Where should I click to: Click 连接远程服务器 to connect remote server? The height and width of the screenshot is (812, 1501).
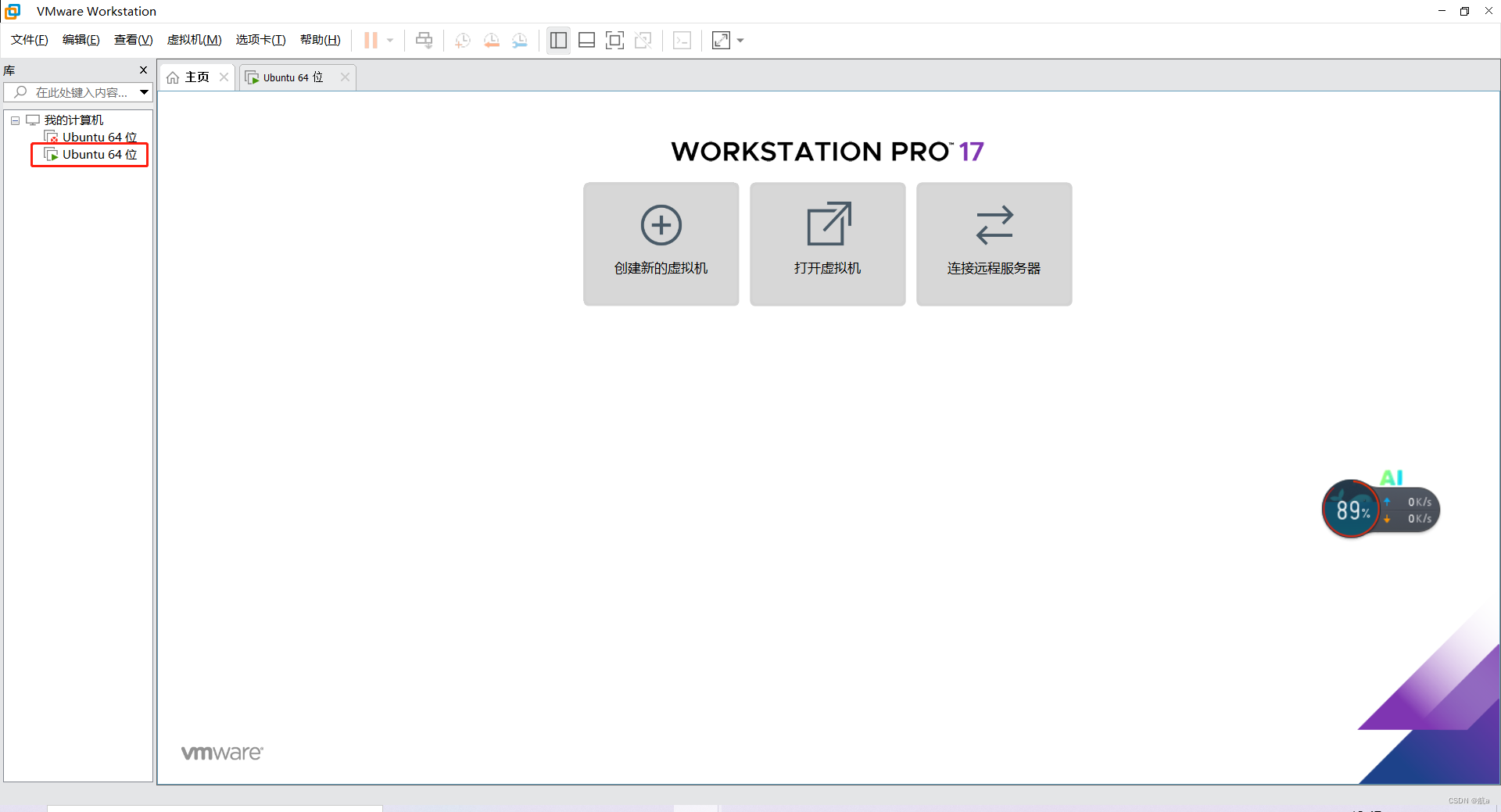994,244
